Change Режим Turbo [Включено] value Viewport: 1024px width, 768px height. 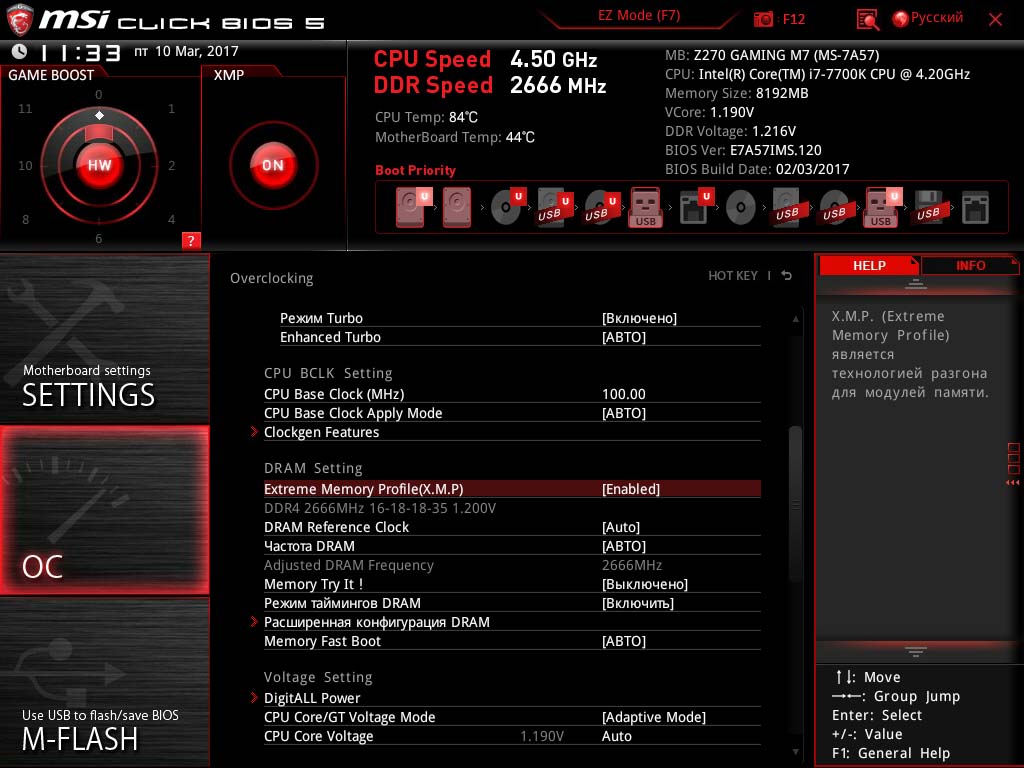pyautogui.click(x=639, y=318)
